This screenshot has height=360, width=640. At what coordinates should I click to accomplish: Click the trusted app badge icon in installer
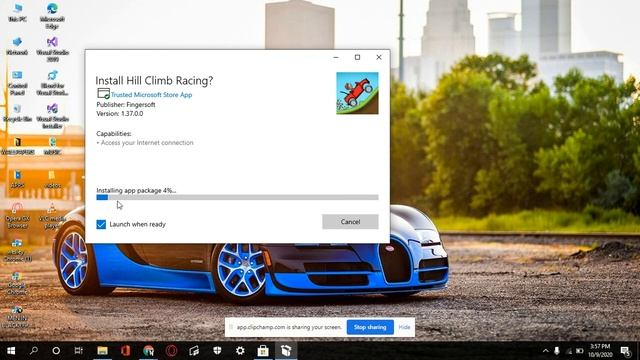point(103,93)
